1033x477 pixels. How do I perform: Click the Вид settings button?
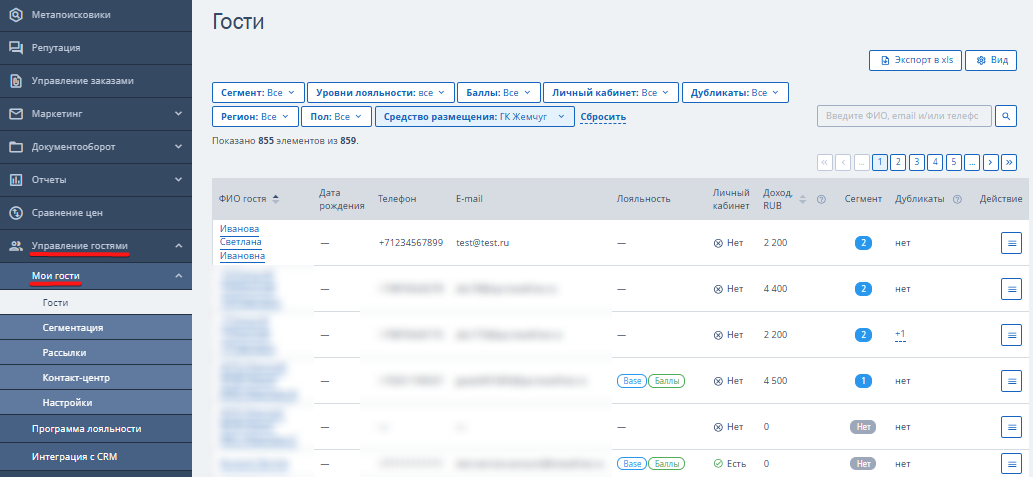991,60
